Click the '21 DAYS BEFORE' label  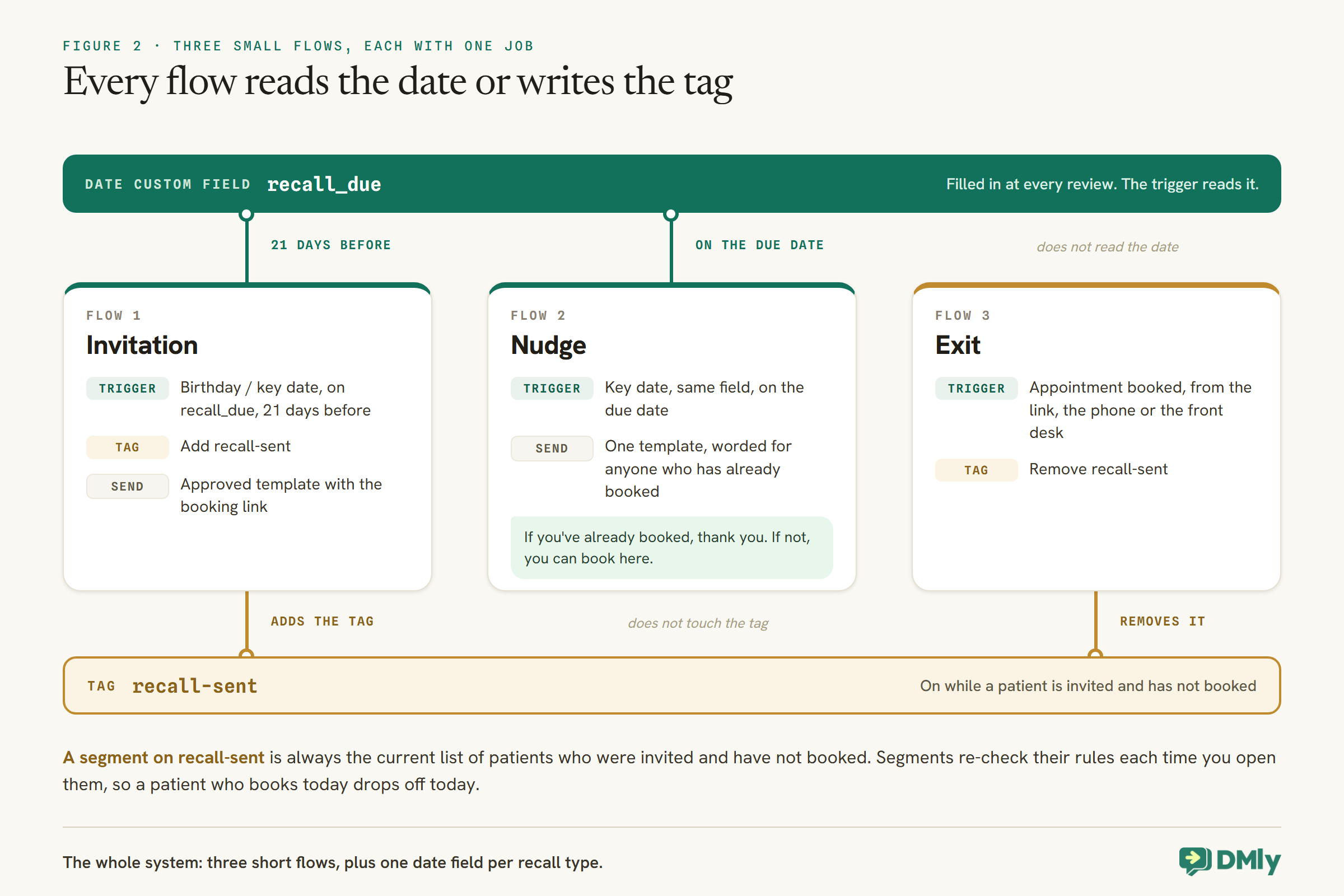[x=331, y=245]
